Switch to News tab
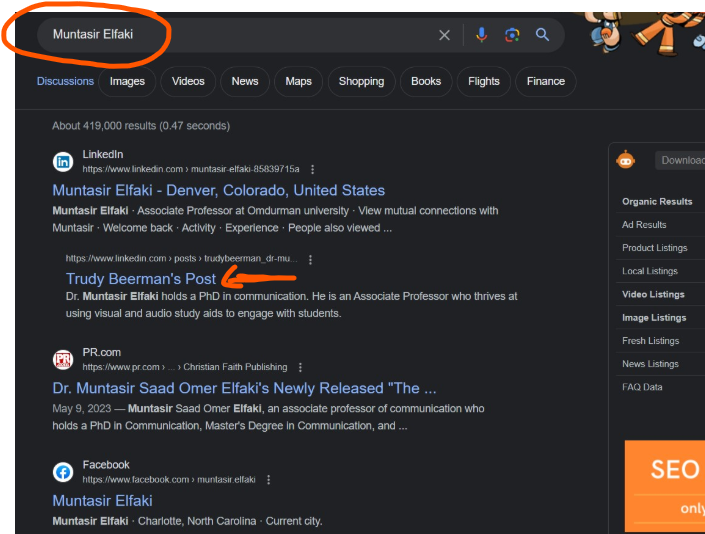The width and height of the screenshot is (705, 534). [x=245, y=81]
